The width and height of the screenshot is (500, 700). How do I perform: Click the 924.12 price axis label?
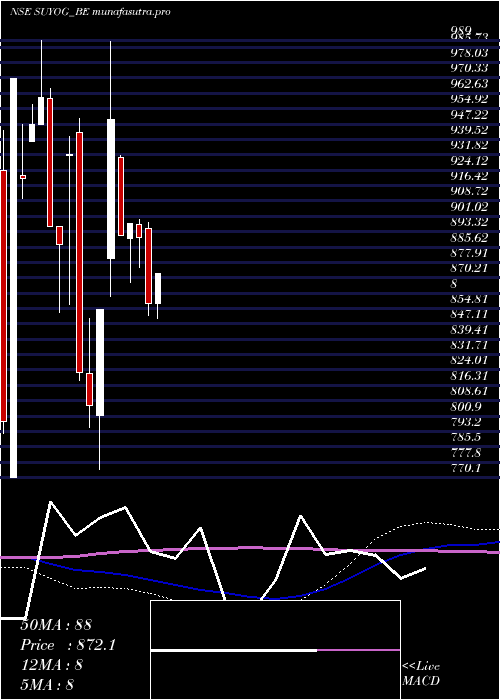(469, 160)
